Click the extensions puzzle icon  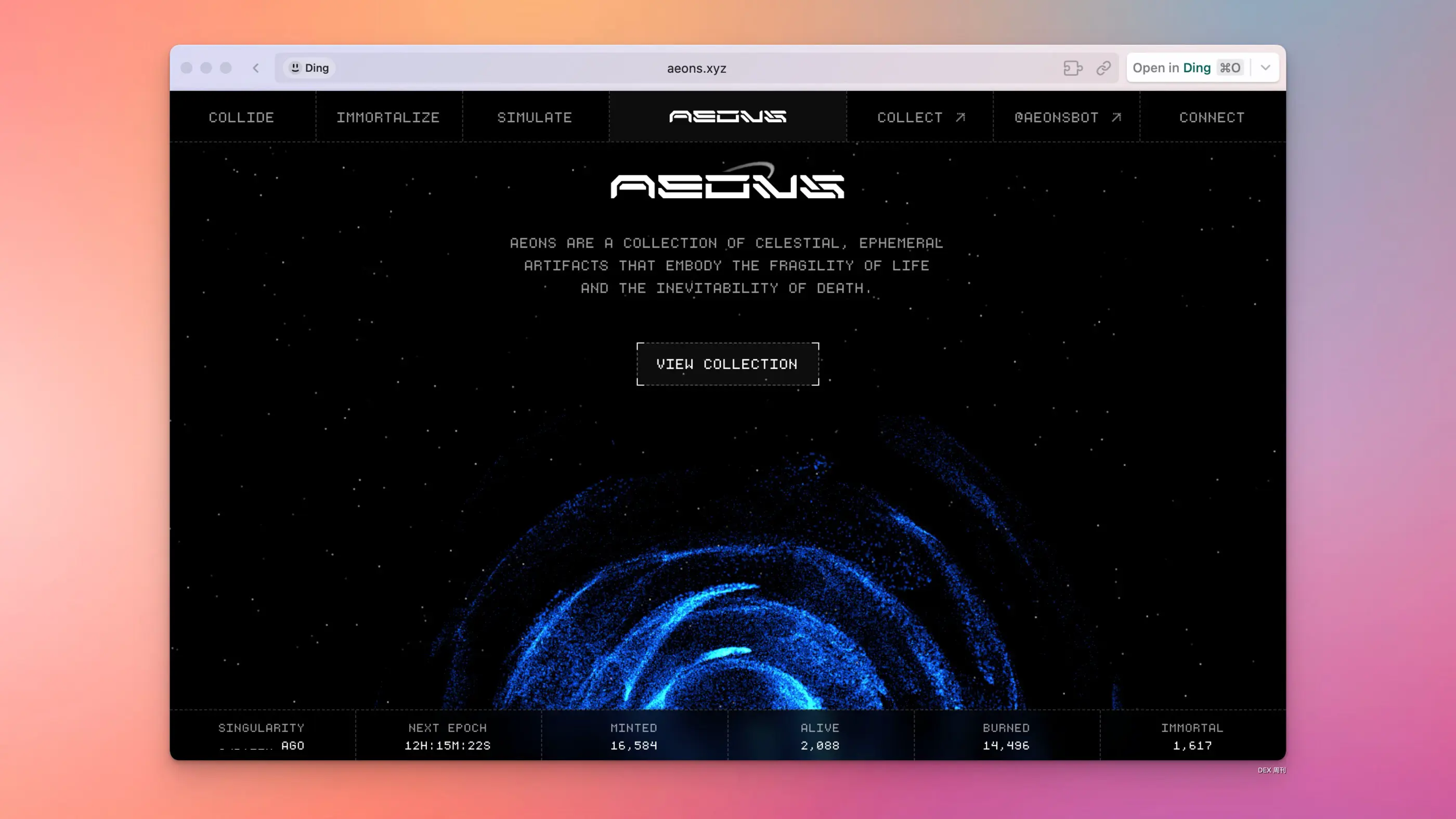[1072, 68]
